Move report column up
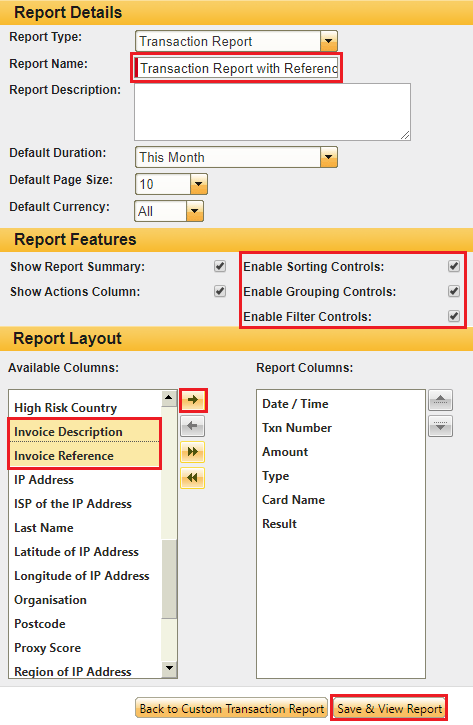The width and height of the screenshot is (473, 725). (440, 400)
